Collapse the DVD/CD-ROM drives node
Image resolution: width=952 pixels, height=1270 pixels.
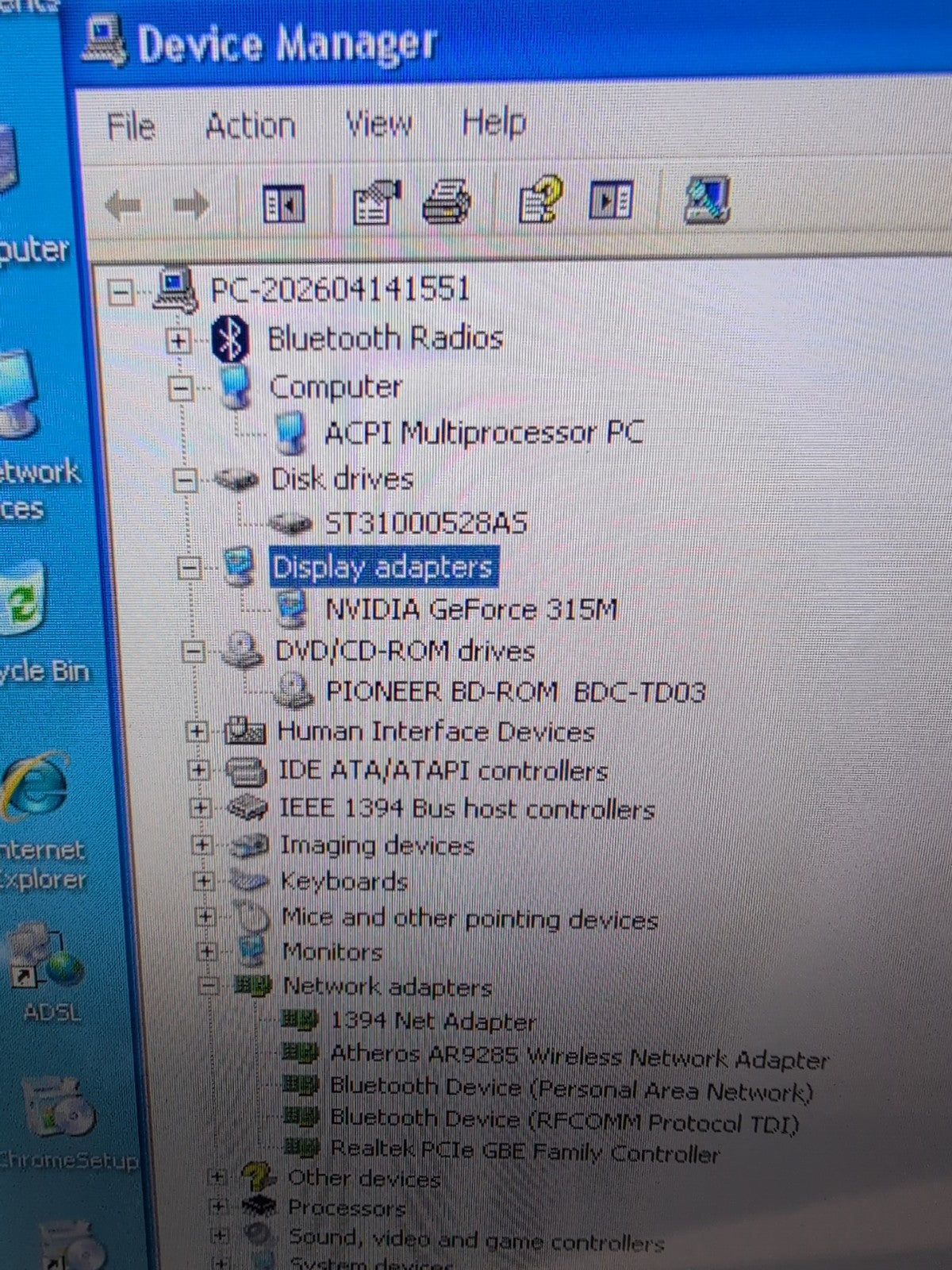(x=192, y=652)
